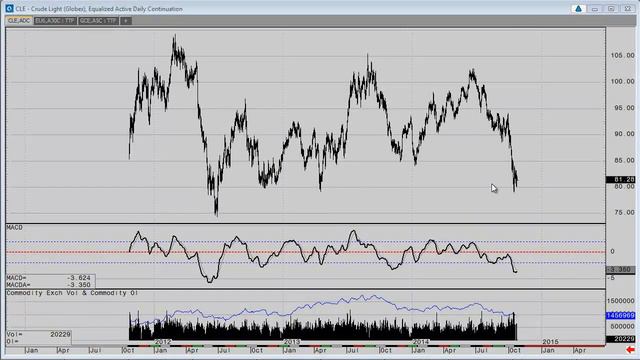This screenshot has height=360, width=640.
Task: Click the 2015 year label on time axis
Action: pyautogui.click(x=550, y=342)
